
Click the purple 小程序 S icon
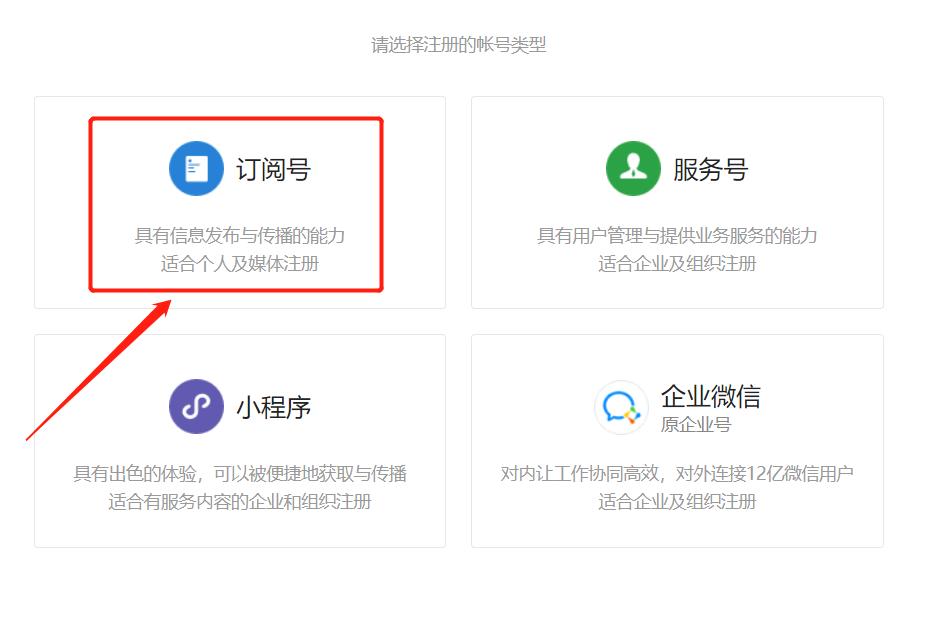coord(196,405)
